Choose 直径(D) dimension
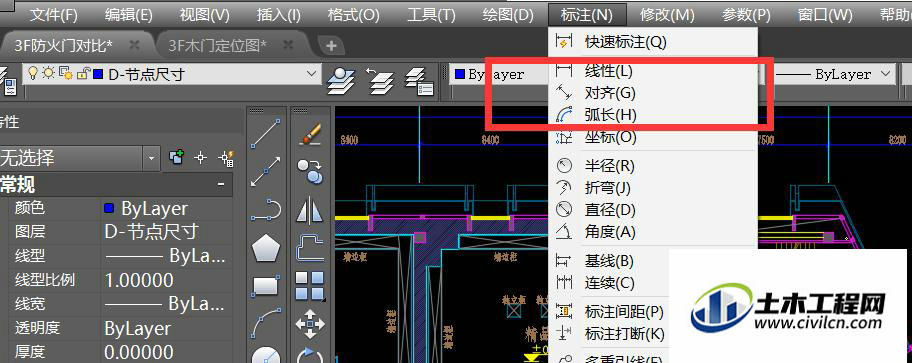 pos(653,210)
